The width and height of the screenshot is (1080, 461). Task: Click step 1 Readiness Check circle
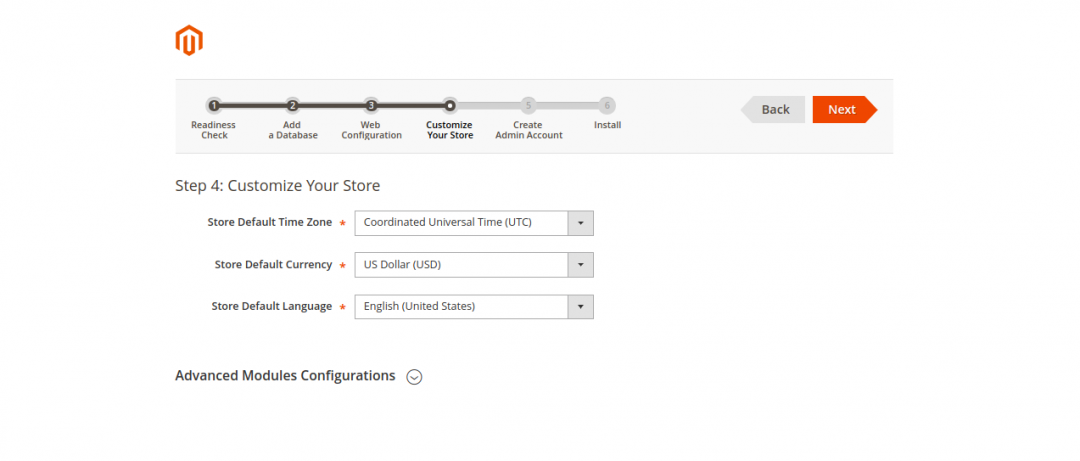point(214,105)
